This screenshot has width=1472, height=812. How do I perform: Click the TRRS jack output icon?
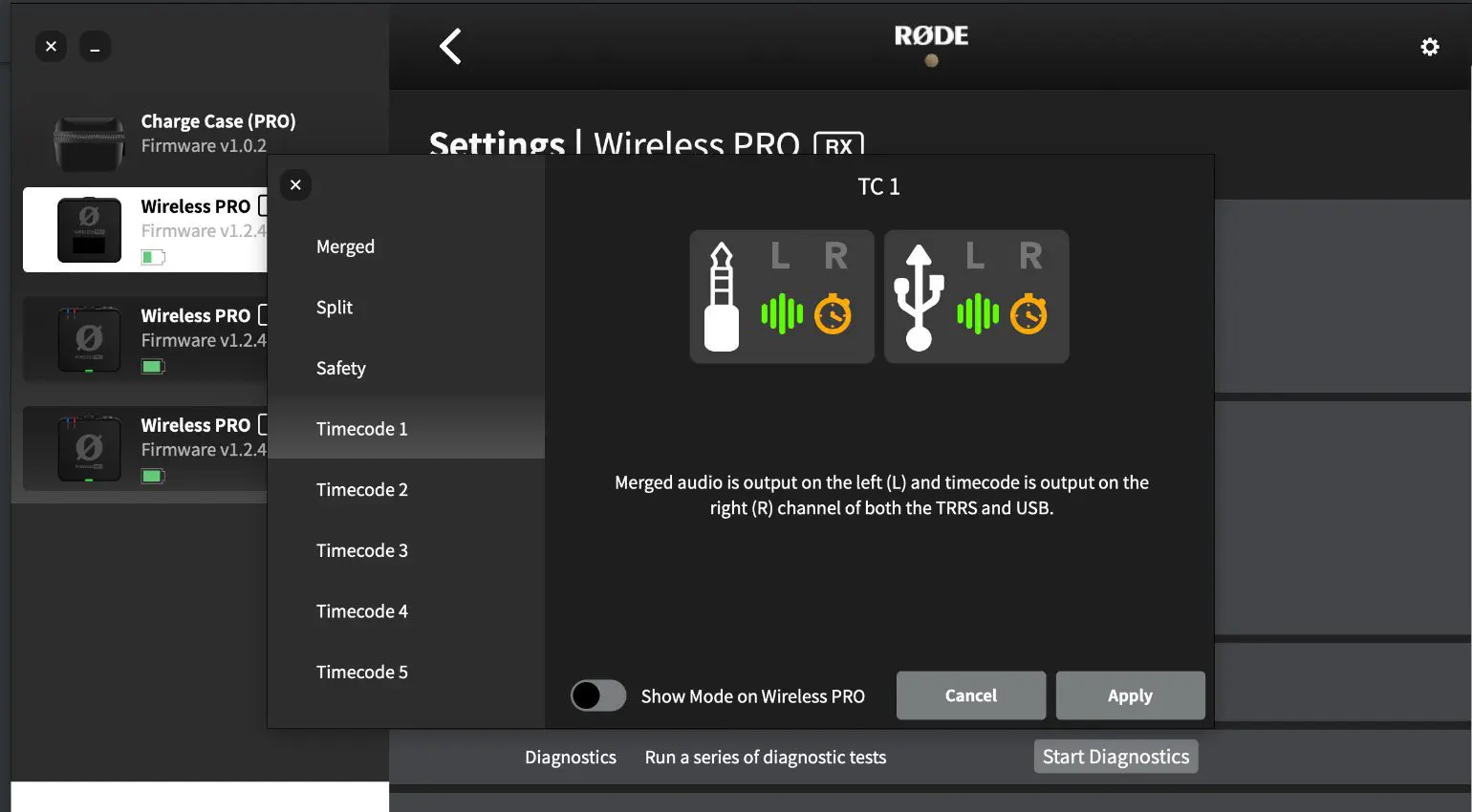[x=722, y=296]
